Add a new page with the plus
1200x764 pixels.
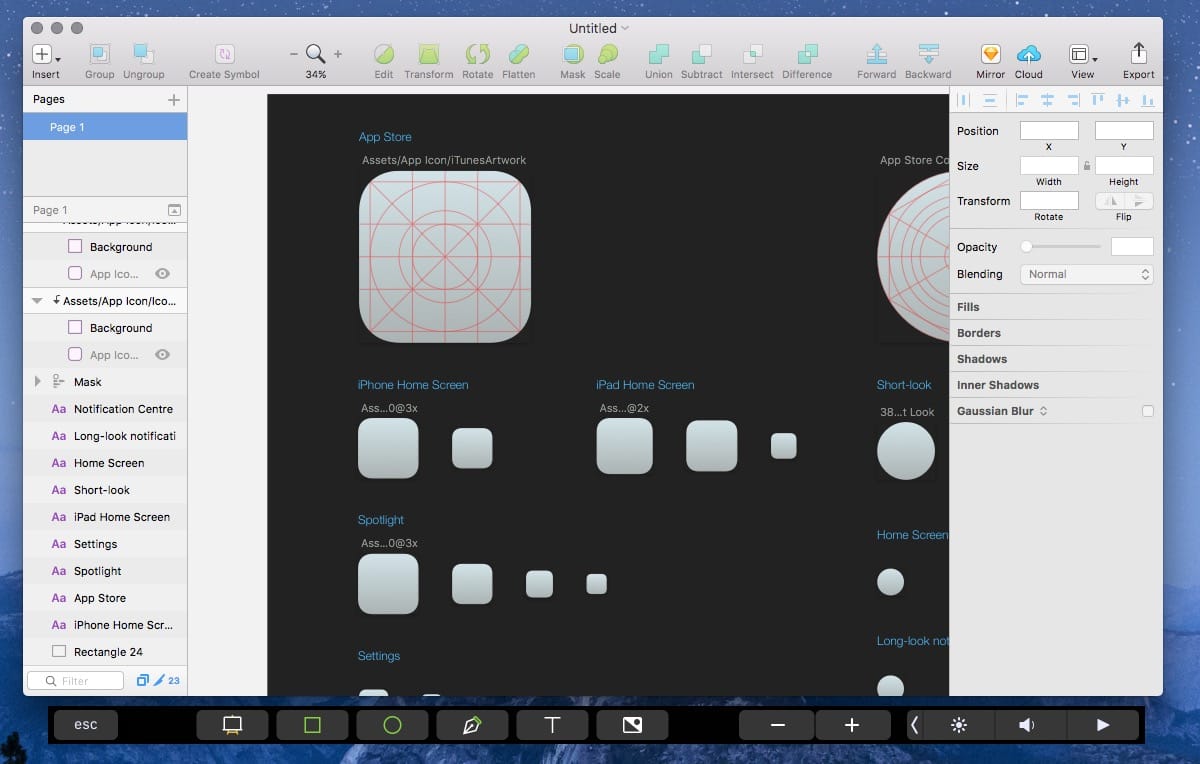pos(174,99)
